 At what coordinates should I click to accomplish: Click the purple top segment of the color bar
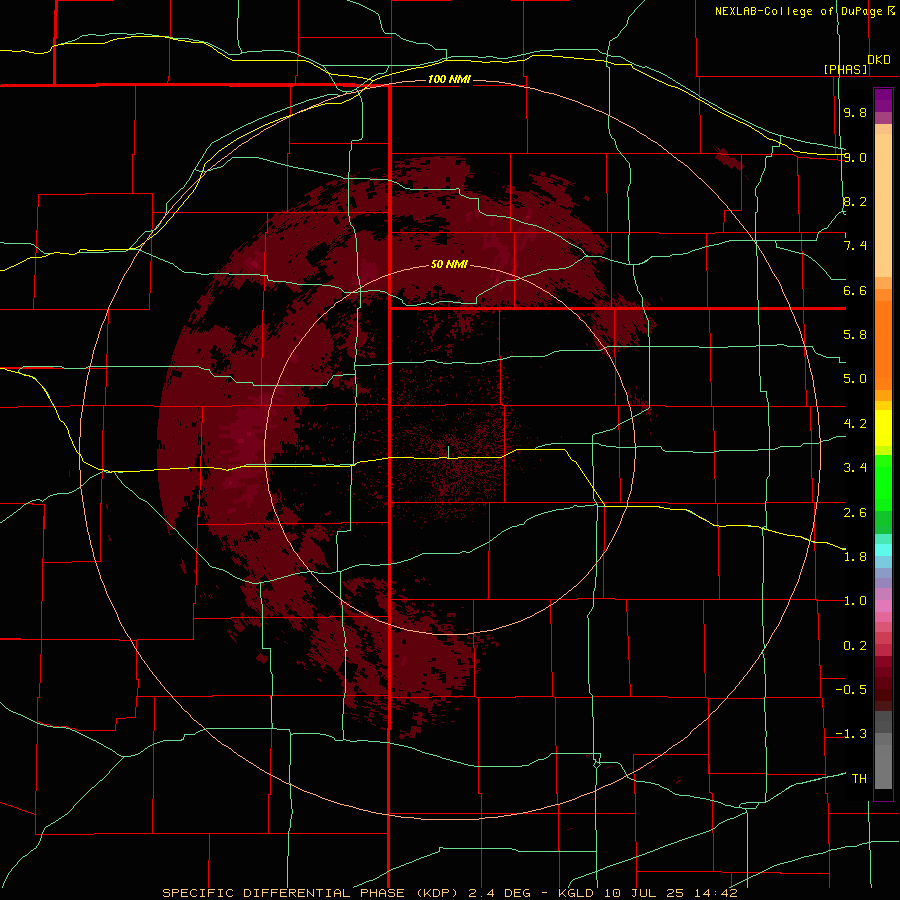pos(883,101)
